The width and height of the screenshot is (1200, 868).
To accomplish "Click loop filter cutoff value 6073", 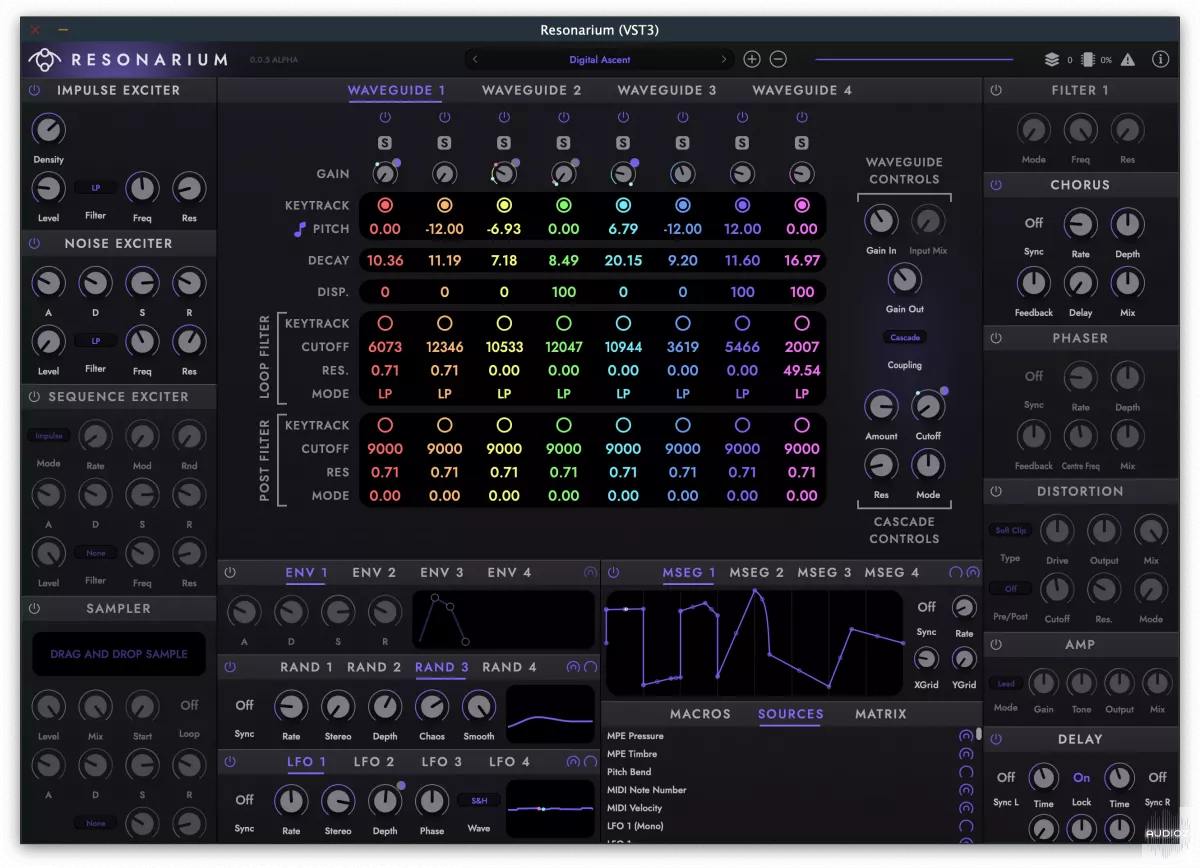I will tap(385, 347).
